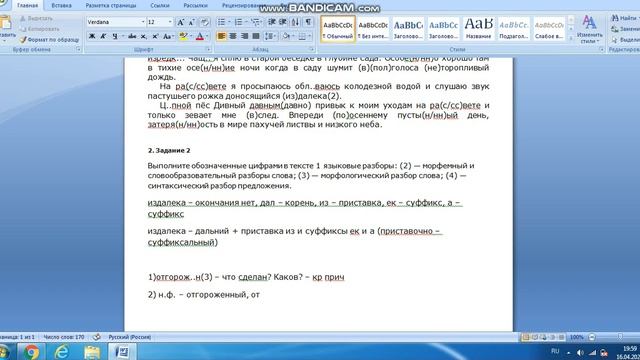Switch to the Разметка страницы tab

(x=111, y=6)
